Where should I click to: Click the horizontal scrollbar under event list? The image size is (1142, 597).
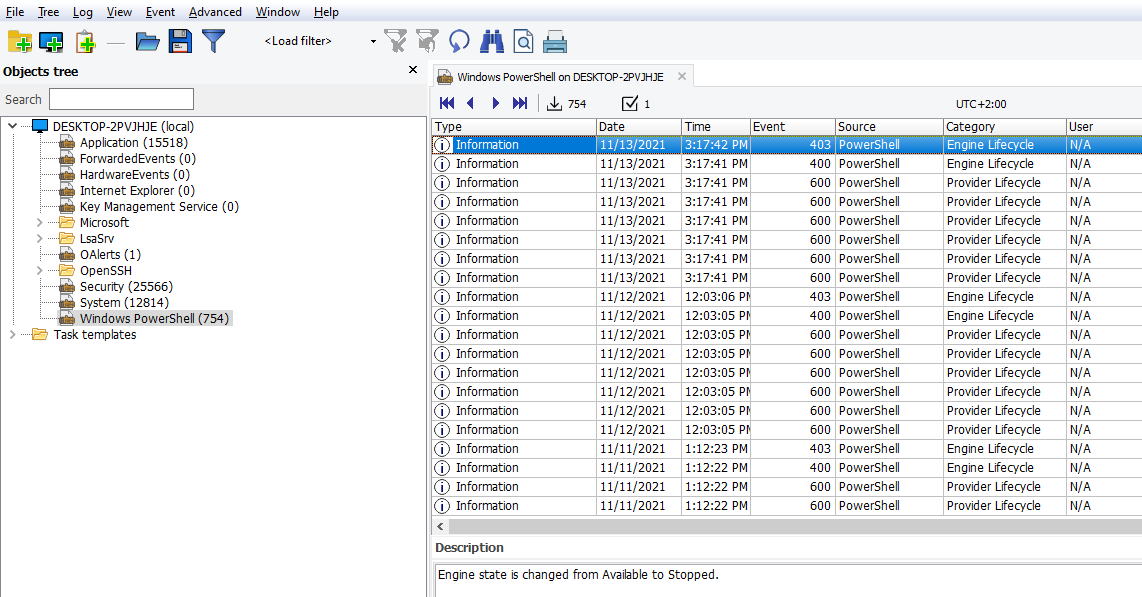tap(780, 526)
